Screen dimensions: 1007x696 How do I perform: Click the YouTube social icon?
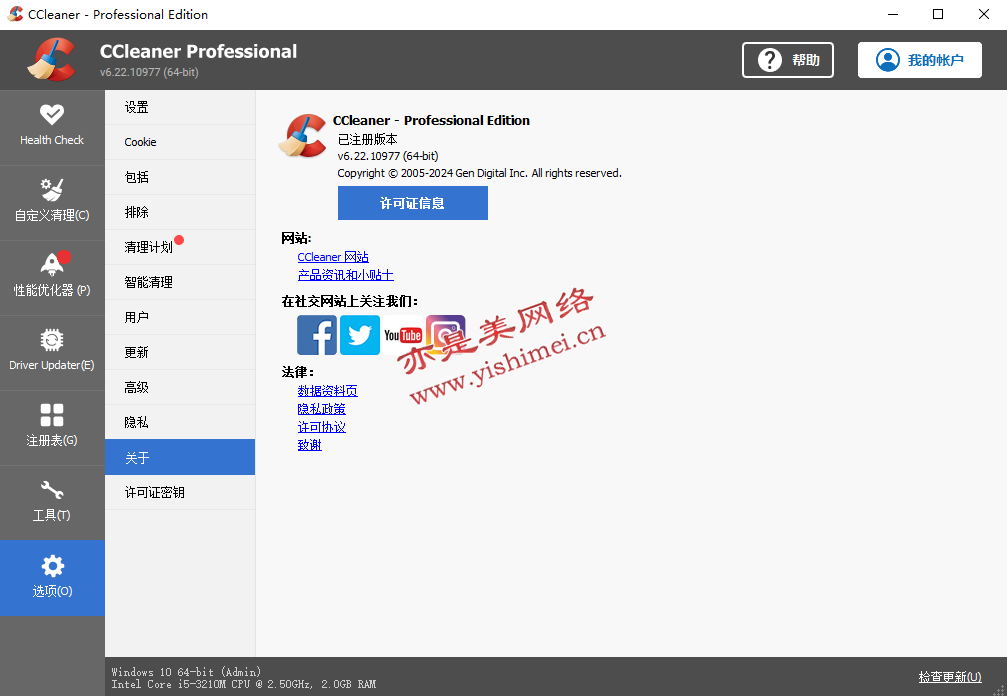coord(403,335)
